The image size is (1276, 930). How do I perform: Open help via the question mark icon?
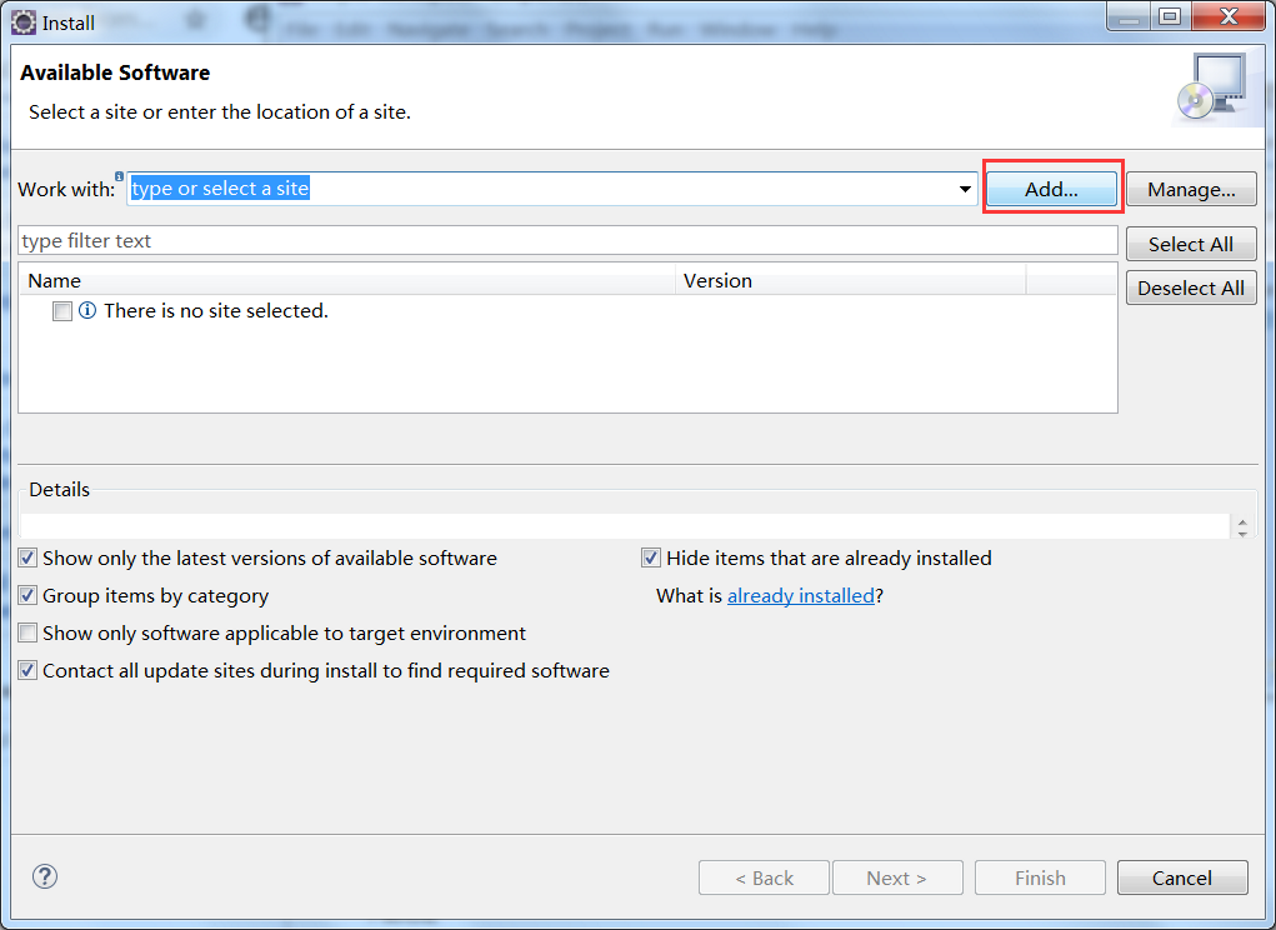pyautogui.click(x=45, y=876)
